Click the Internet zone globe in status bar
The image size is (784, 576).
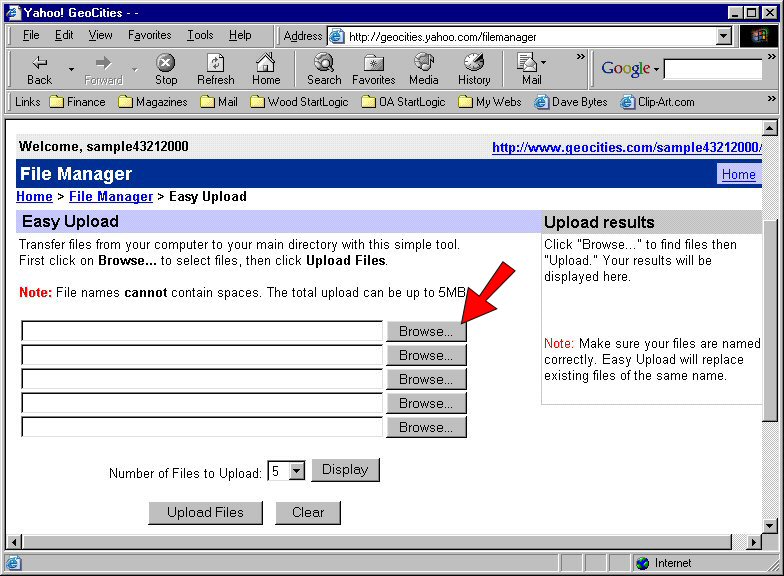(642, 564)
